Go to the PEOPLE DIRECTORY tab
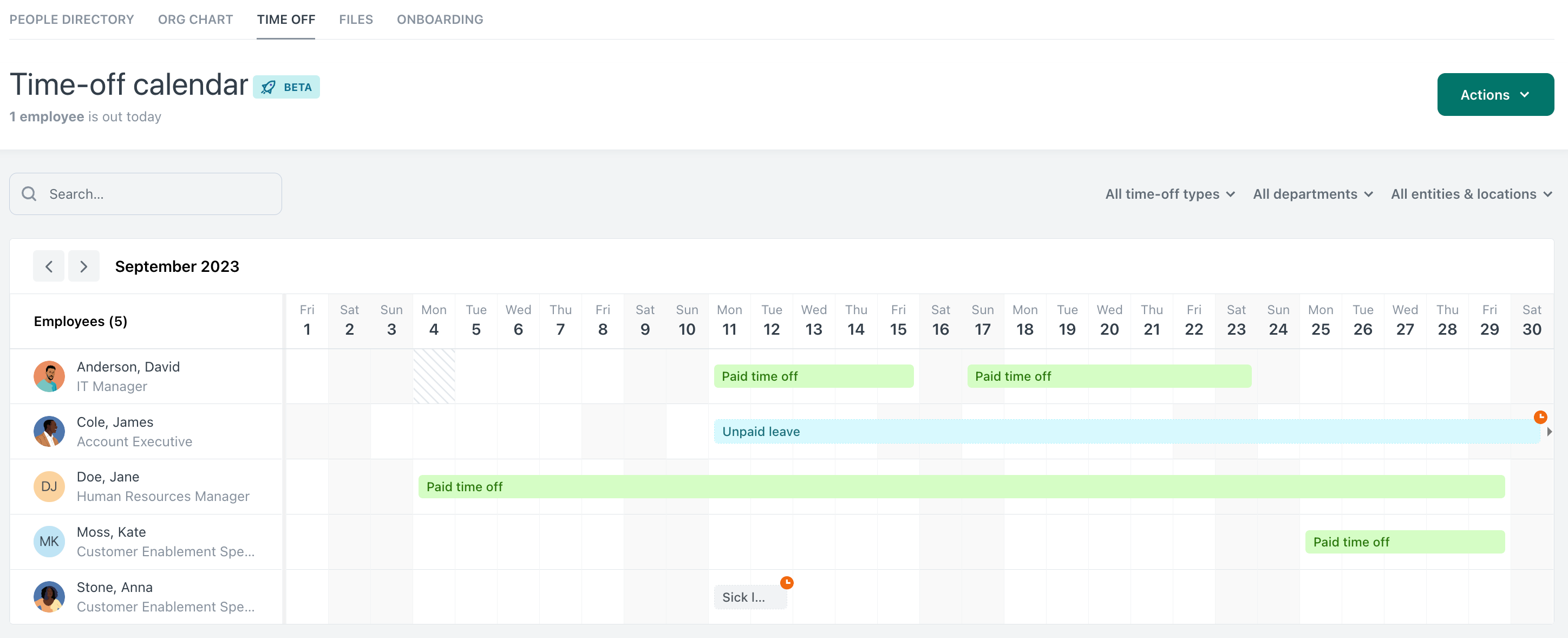 (71, 19)
